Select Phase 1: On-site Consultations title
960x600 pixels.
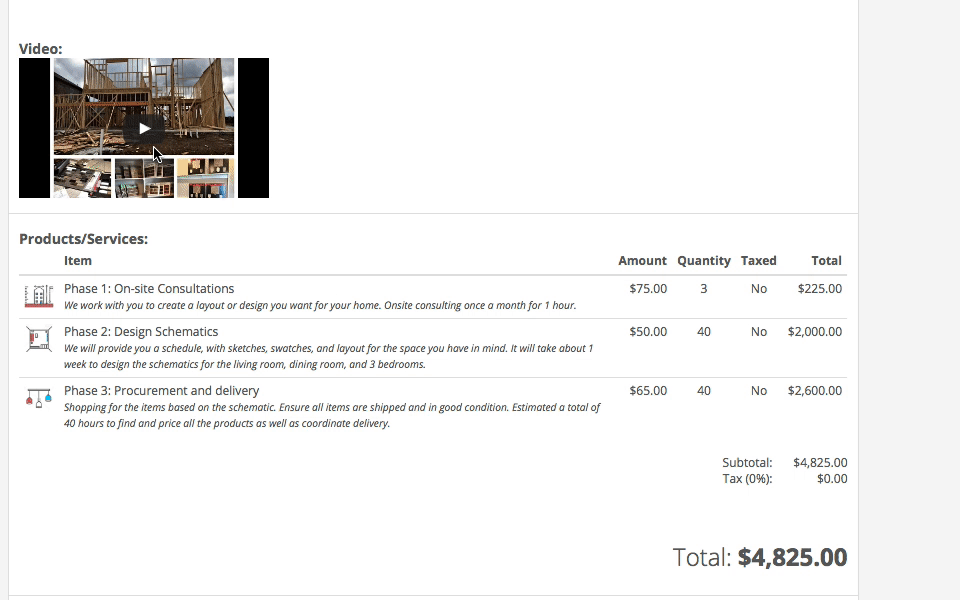pyautogui.click(x=149, y=289)
